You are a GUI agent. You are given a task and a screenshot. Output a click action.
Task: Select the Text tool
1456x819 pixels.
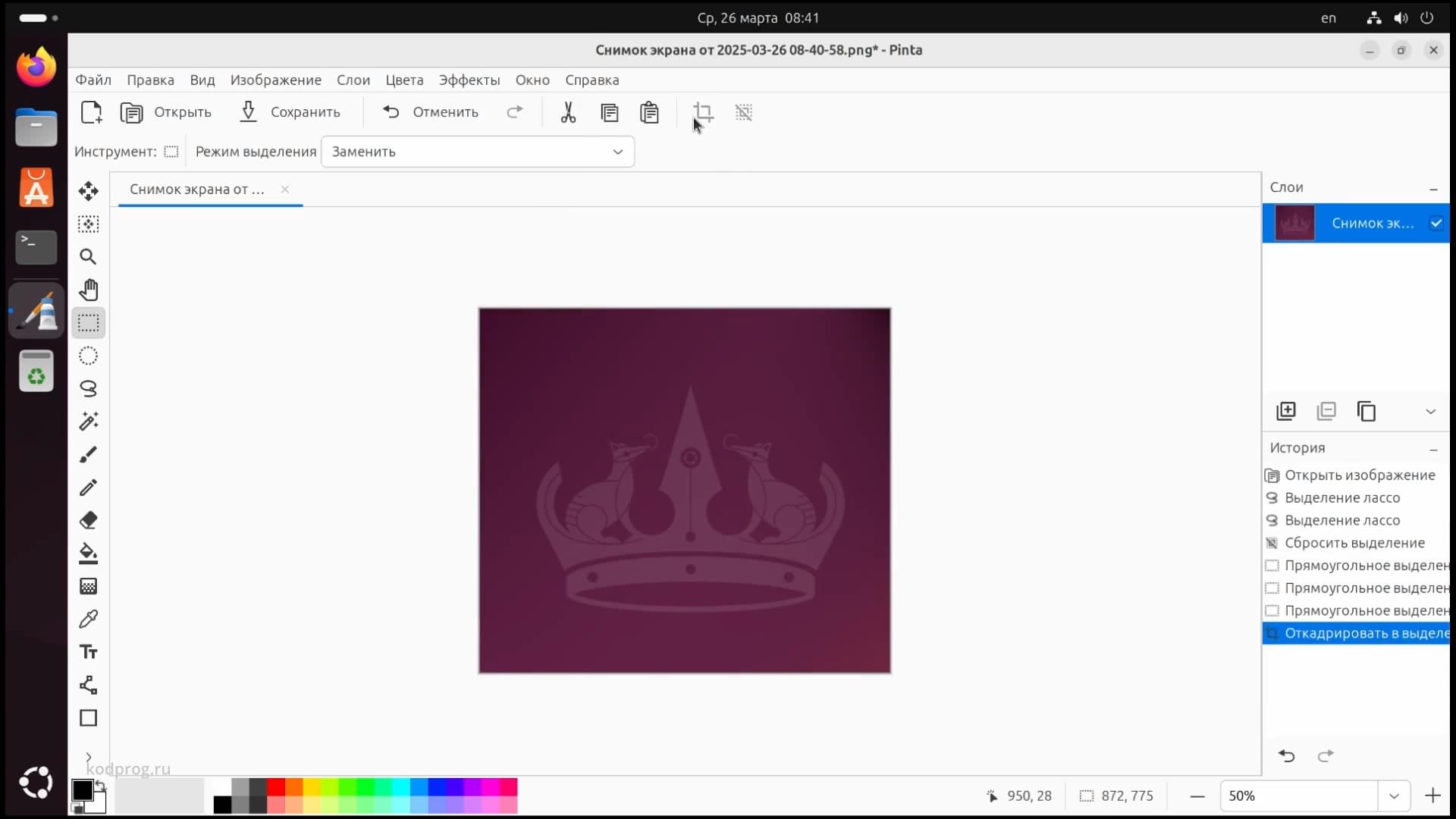pyautogui.click(x=88, y=652)
